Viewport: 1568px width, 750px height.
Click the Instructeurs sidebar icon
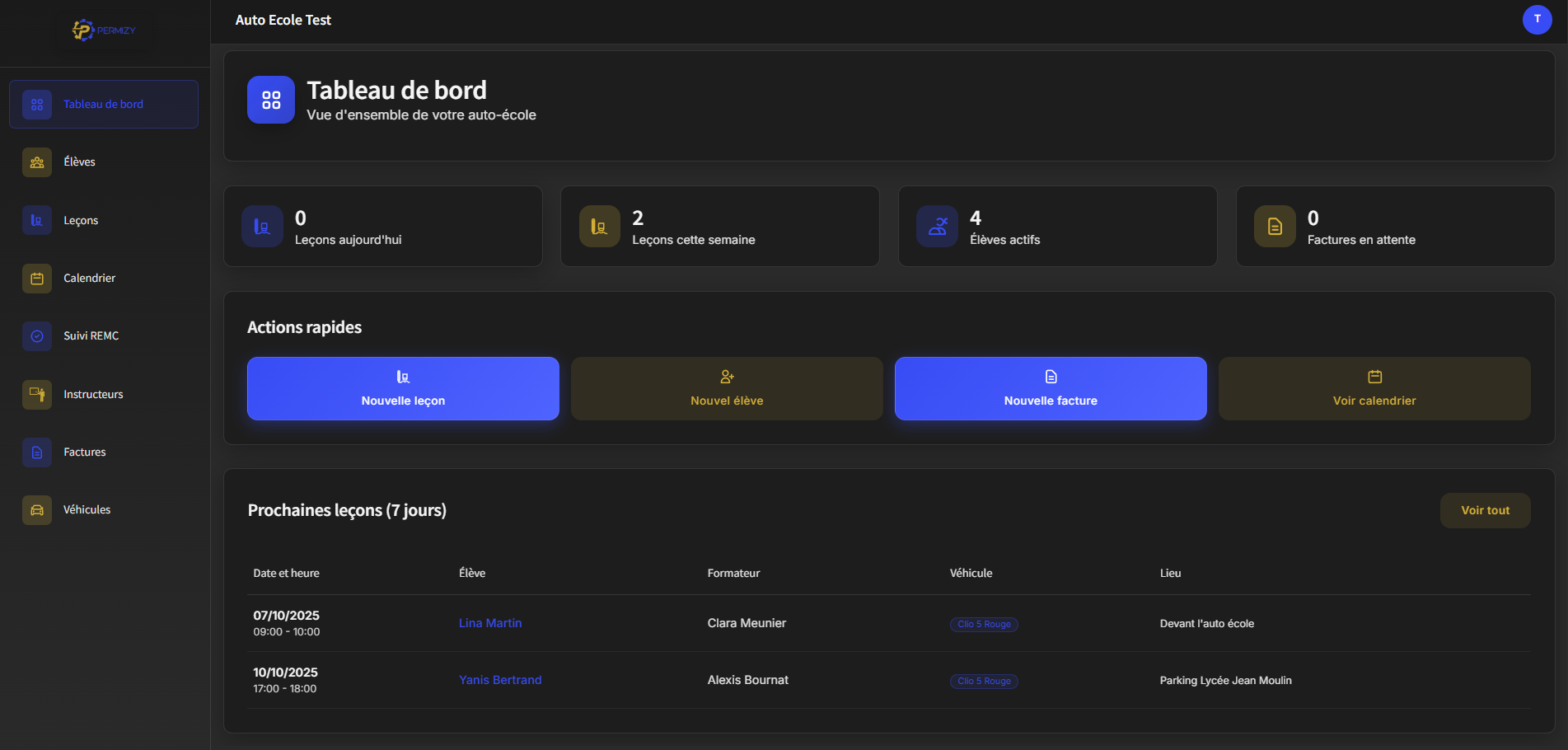(37, 394)
